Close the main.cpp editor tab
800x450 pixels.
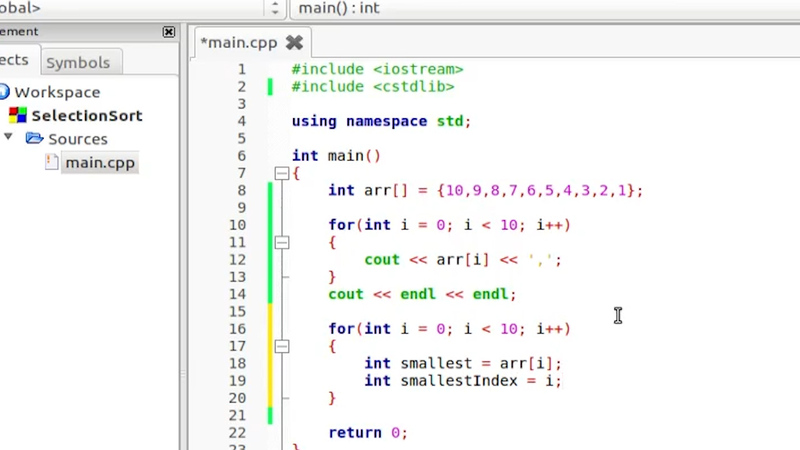294,42
